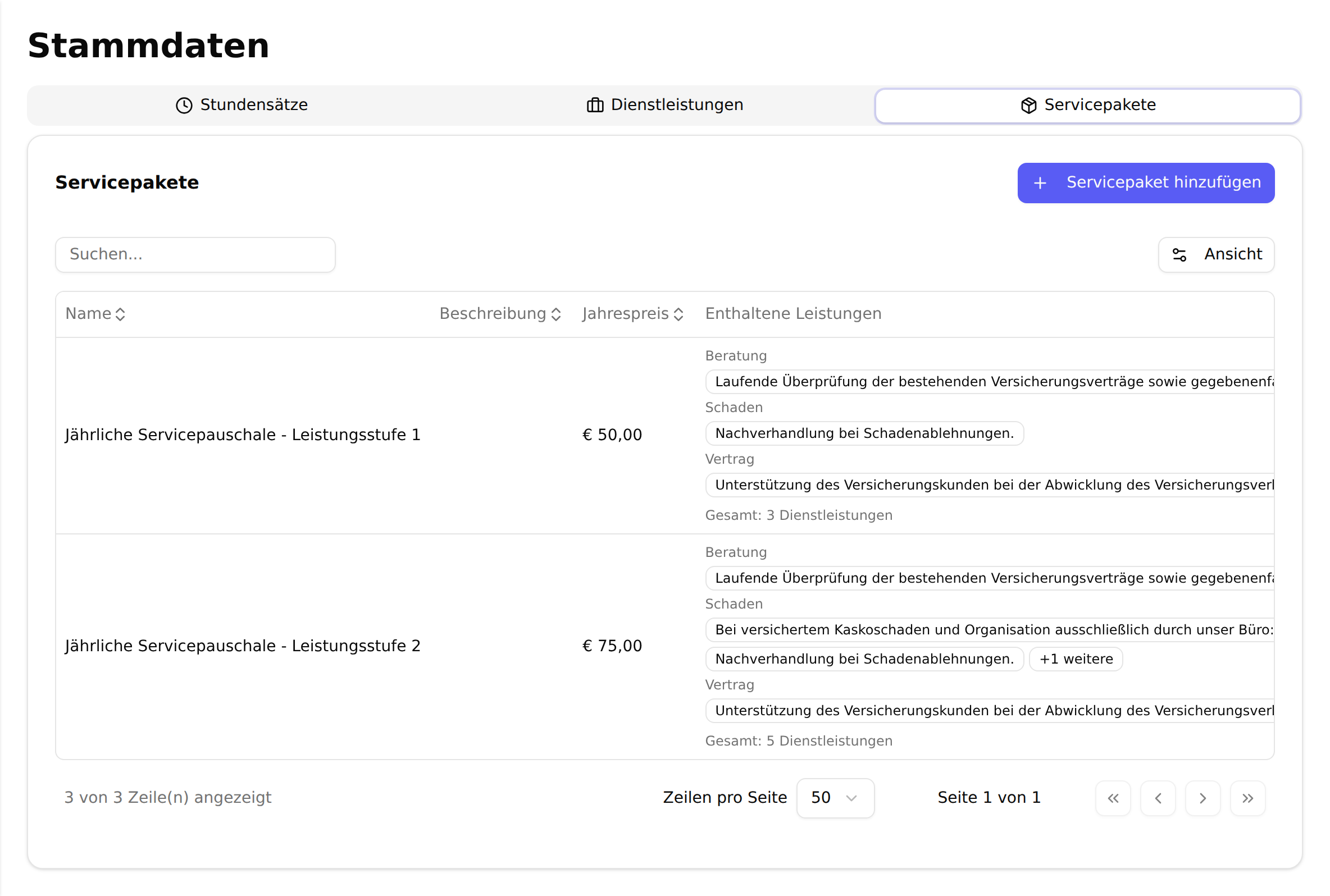Select row Jährliche Servicepauschale - Leistungsstufe 1
This screenshot has height=896, width=1330.
click(x=664, y=436)
